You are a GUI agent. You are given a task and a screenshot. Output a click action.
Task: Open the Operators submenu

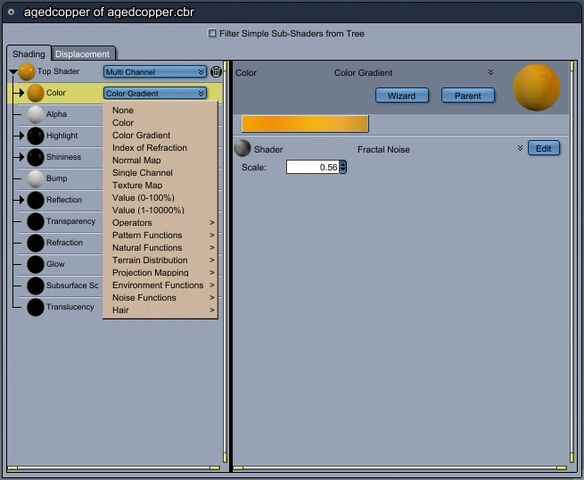point(160,223)
